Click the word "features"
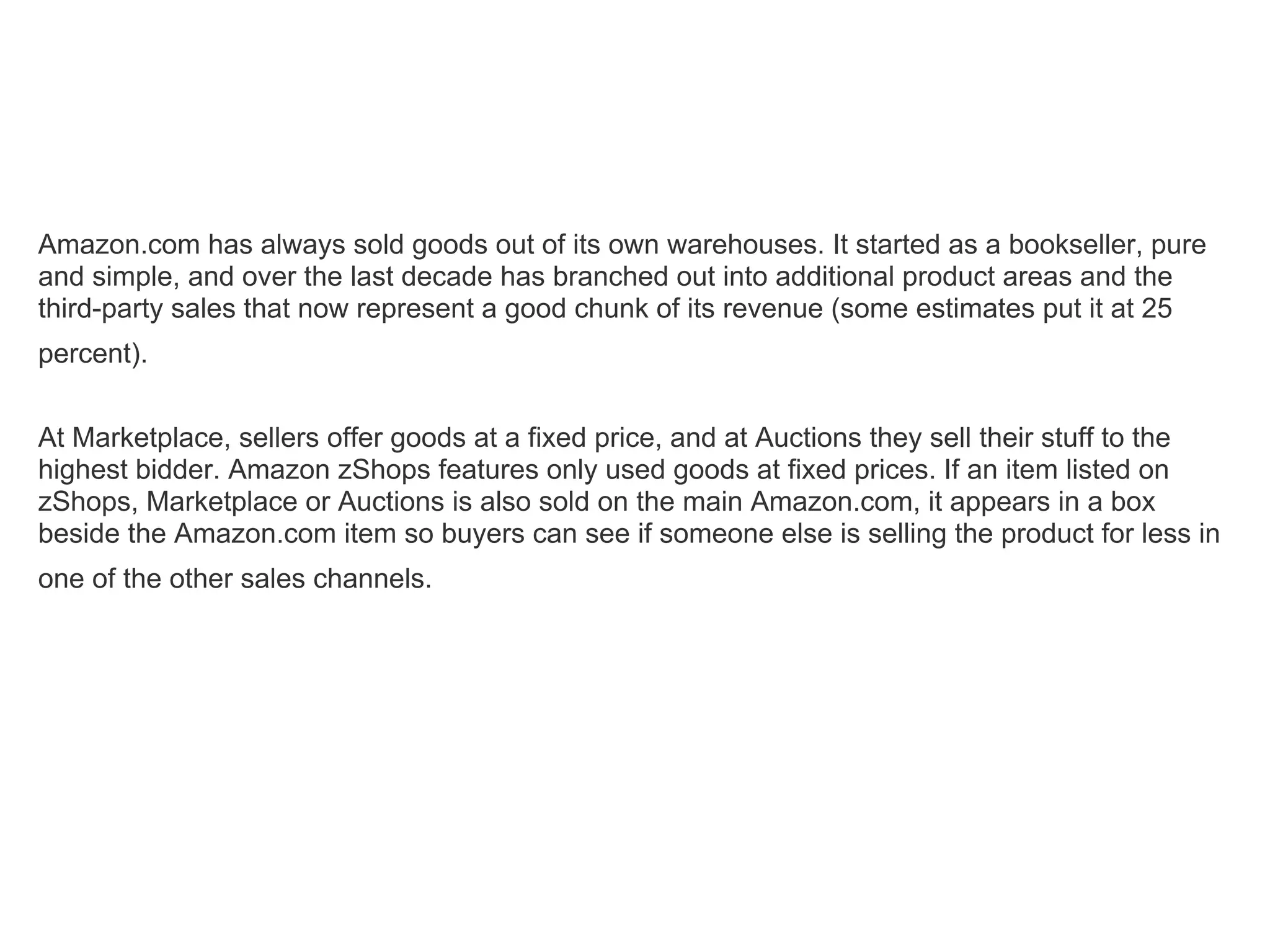Viewport: 1270px width, 952px height. 489,470
